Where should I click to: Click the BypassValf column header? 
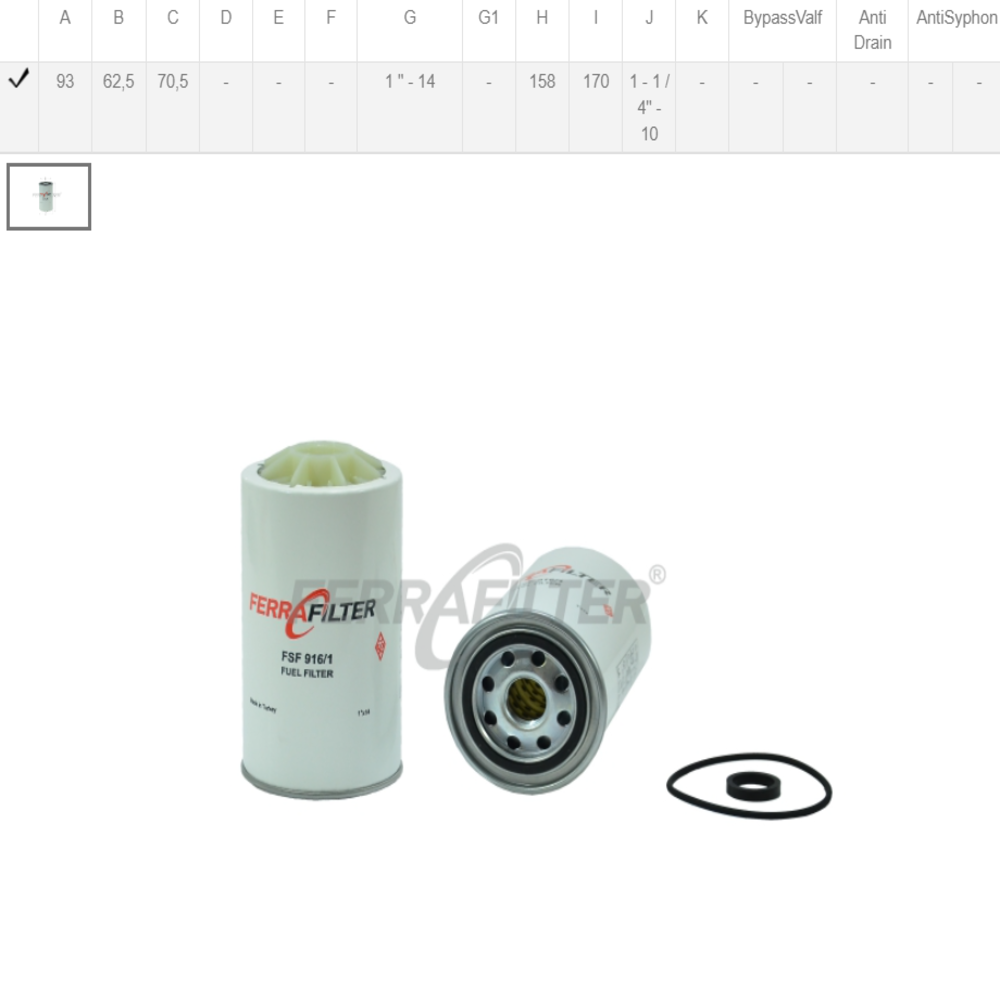click(783, 18)
